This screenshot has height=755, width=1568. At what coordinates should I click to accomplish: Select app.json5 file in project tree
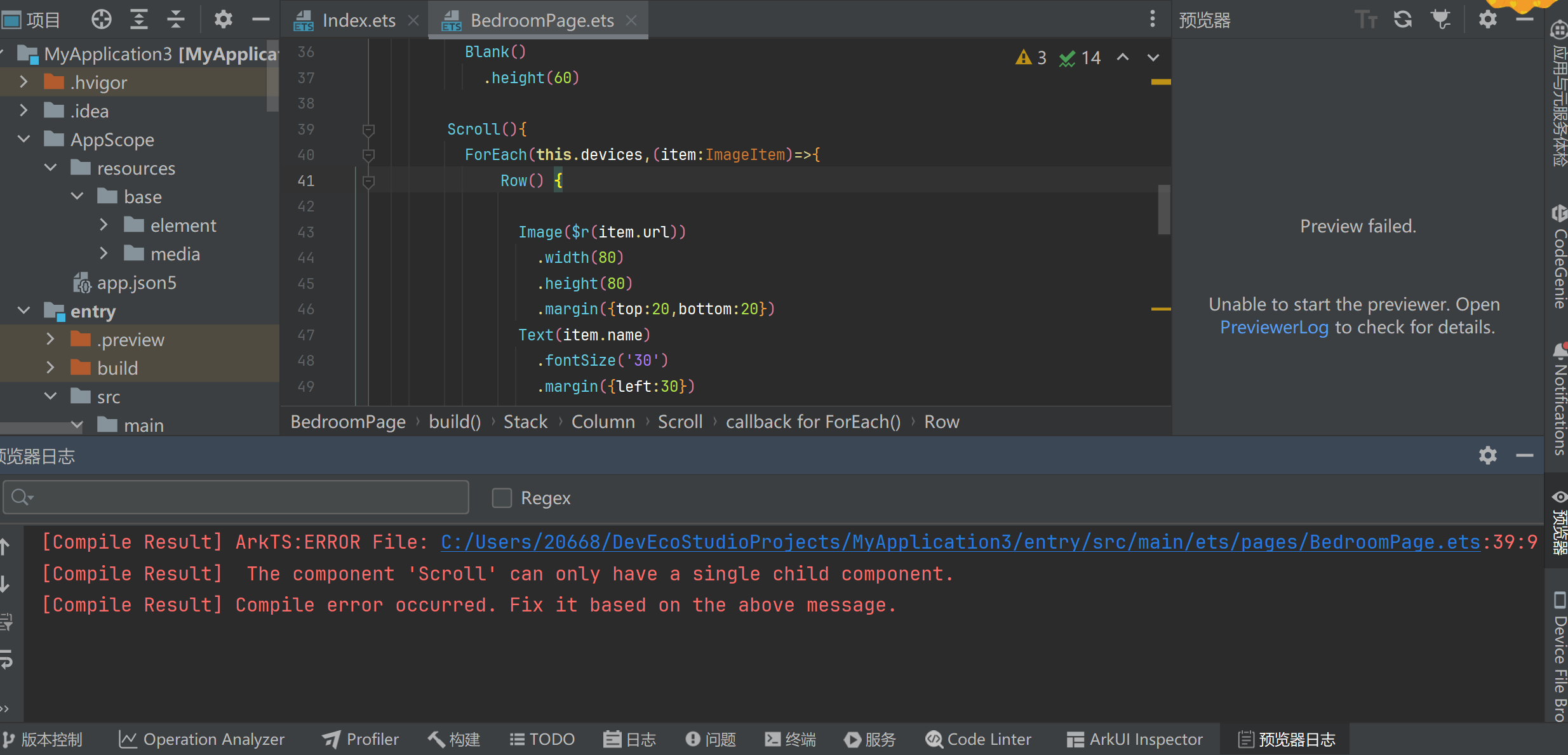coord(124,282)
